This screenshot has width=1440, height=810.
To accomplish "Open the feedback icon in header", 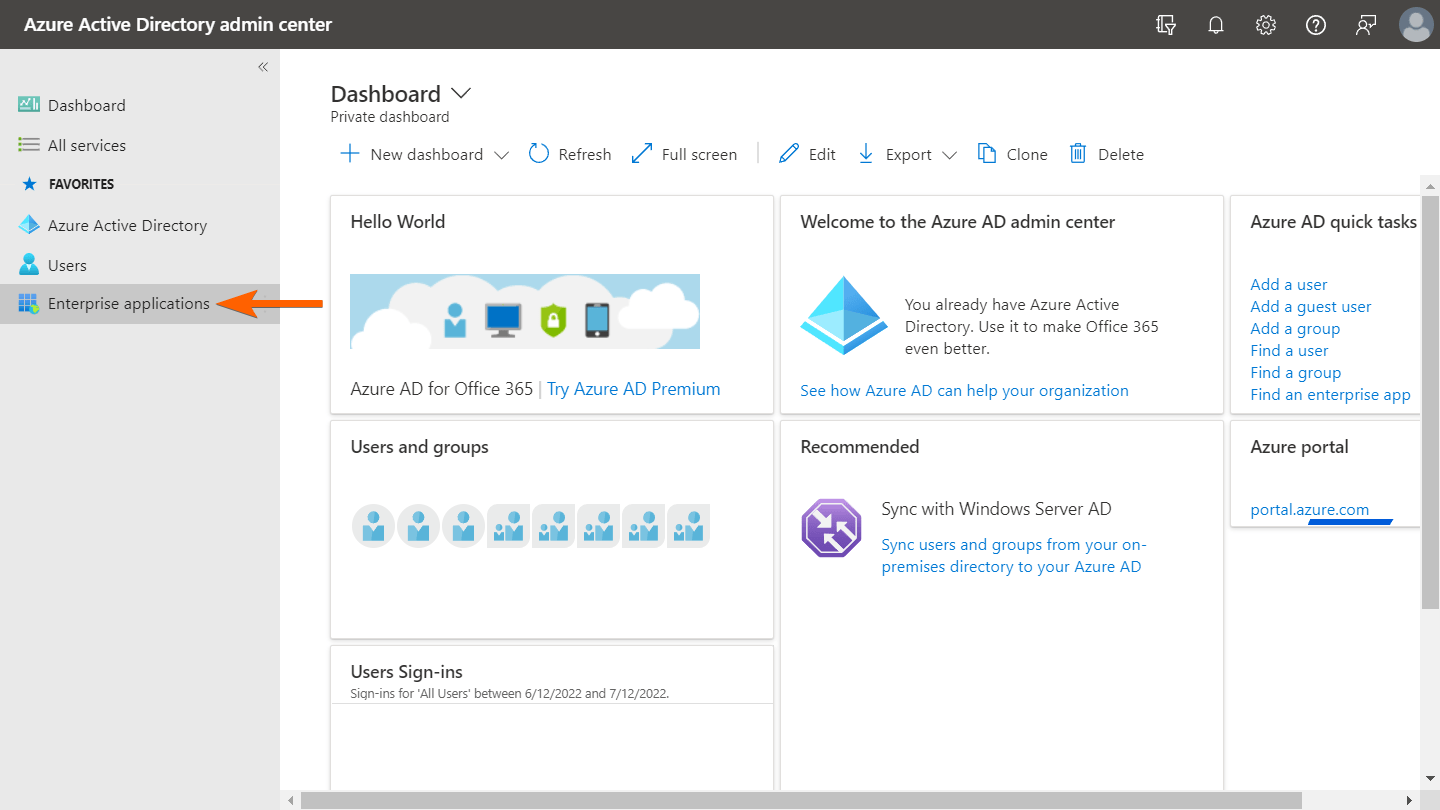I will (x=1366, y=25).
